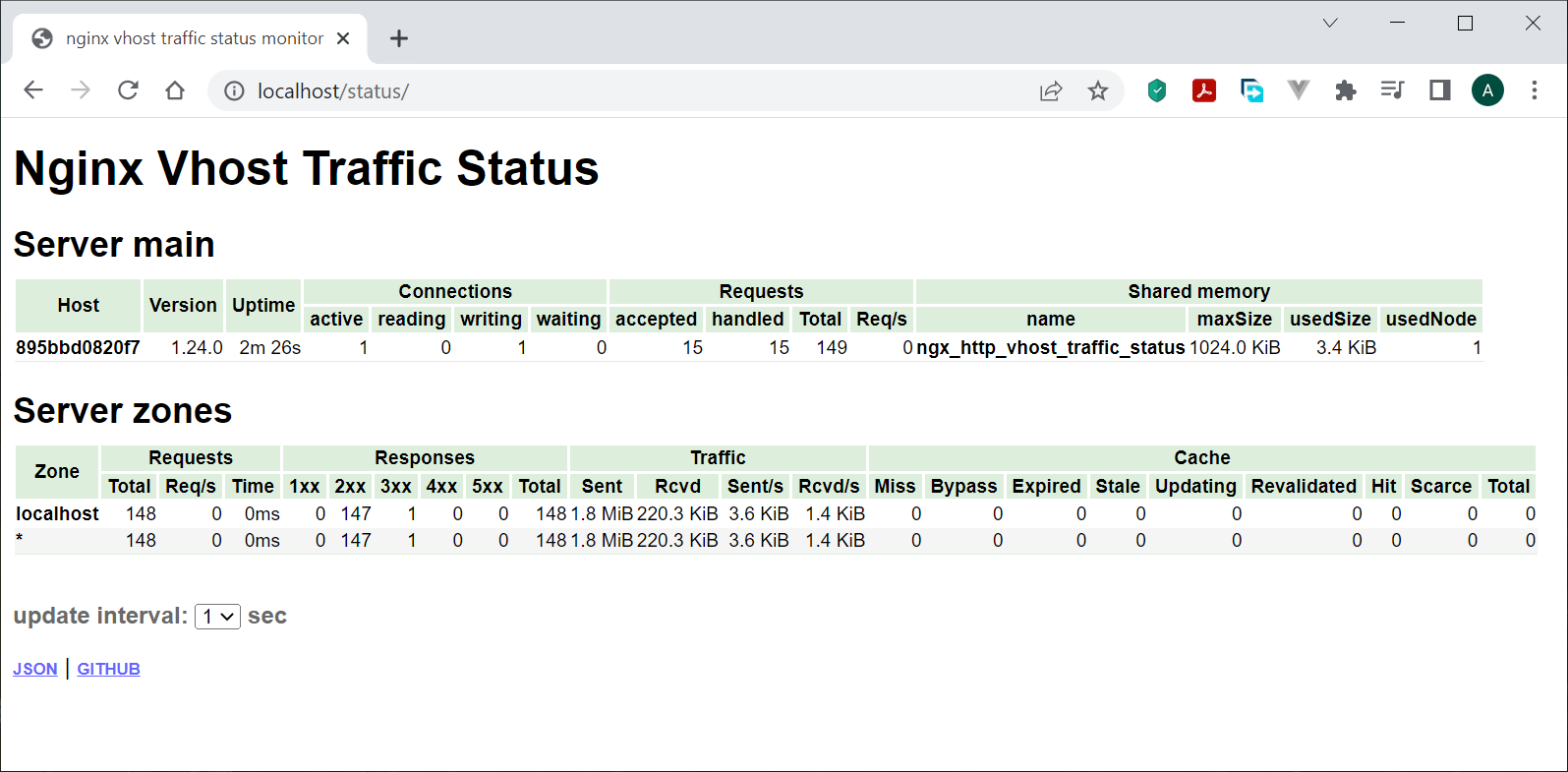Image resolution: width=1568 pixels, height=772 pixels.
Task: Click the Nginx Vhost Traffic Status title
Action: coord(307,168)
